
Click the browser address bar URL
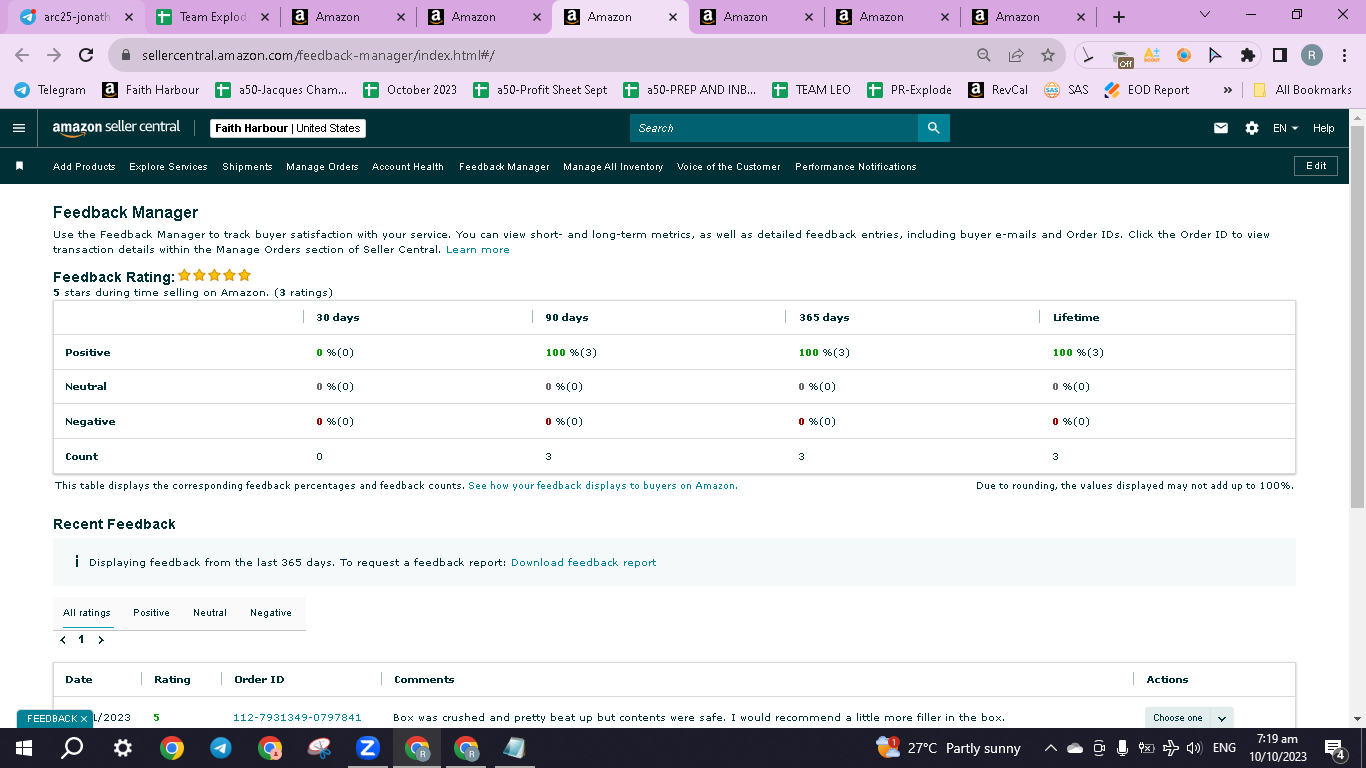(x=318, y=55)
